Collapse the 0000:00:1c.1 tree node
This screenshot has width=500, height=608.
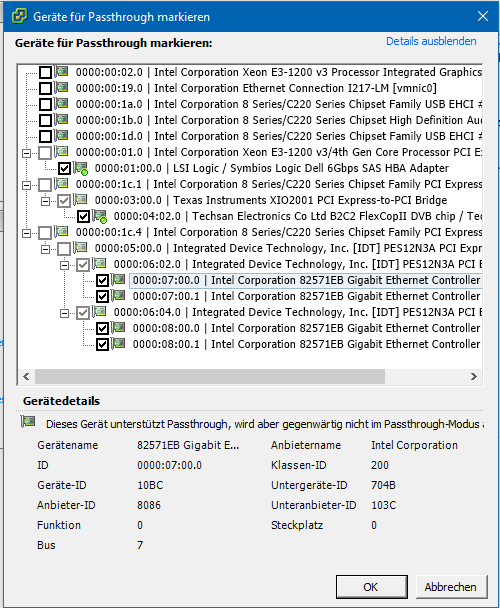click(x=26, y=185)
